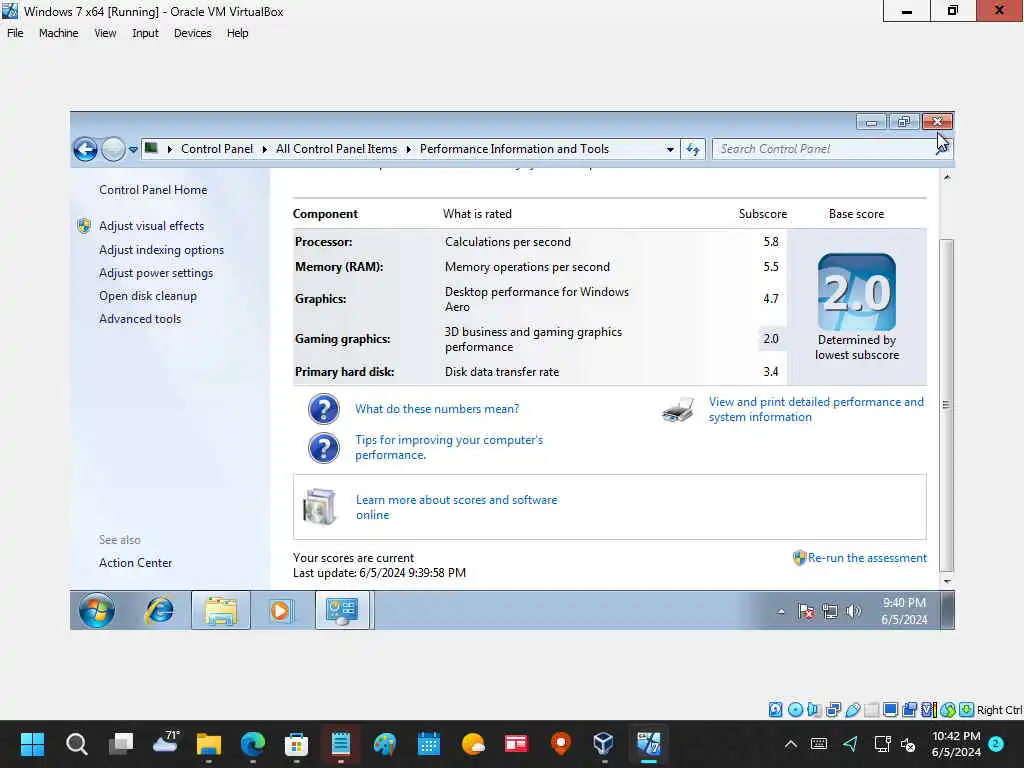Open Learn more about scores and software online

coord(456,507)
